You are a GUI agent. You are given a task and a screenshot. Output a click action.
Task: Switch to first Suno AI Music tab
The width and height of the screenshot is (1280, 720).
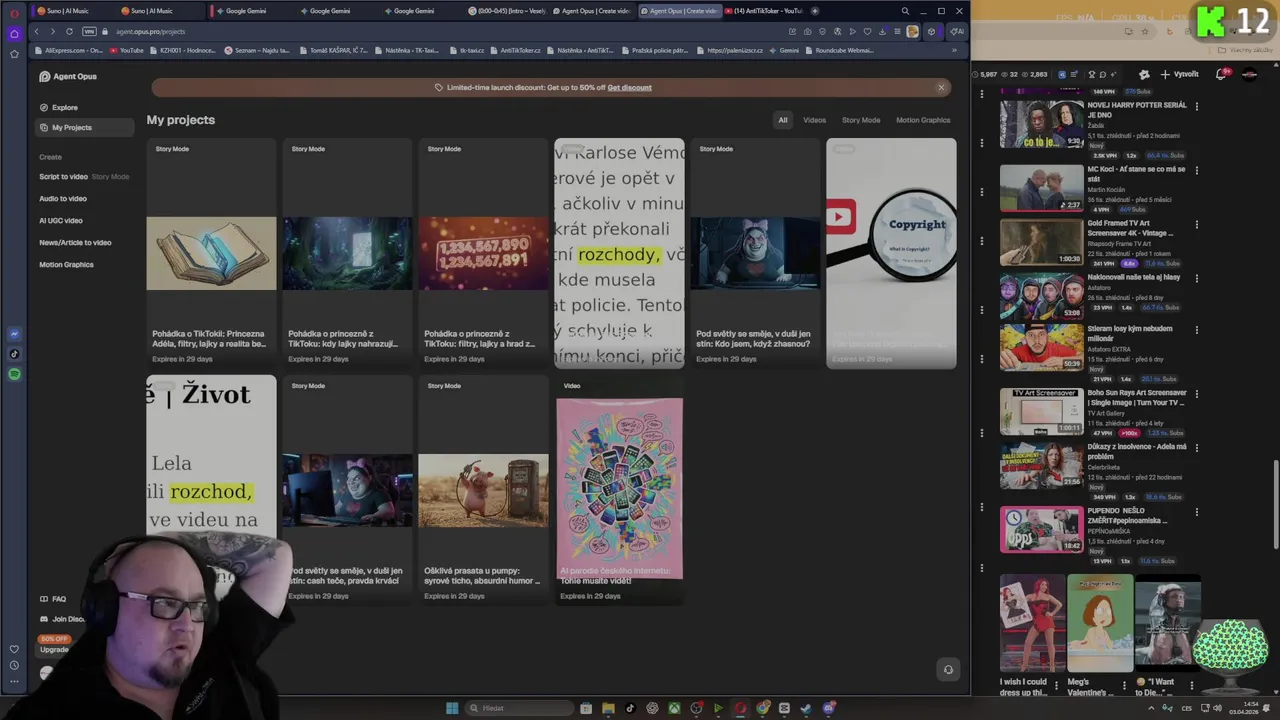coord(67,11)
